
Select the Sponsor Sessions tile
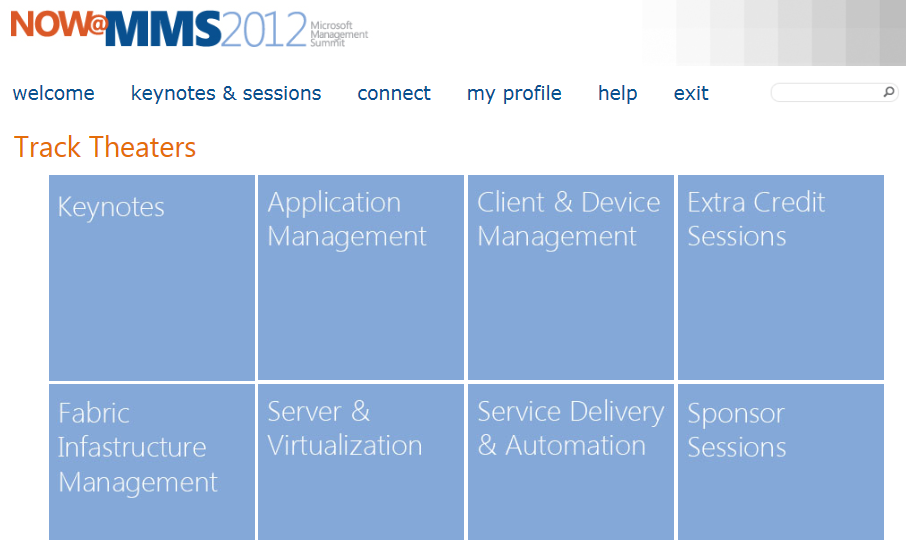[781, 462]
